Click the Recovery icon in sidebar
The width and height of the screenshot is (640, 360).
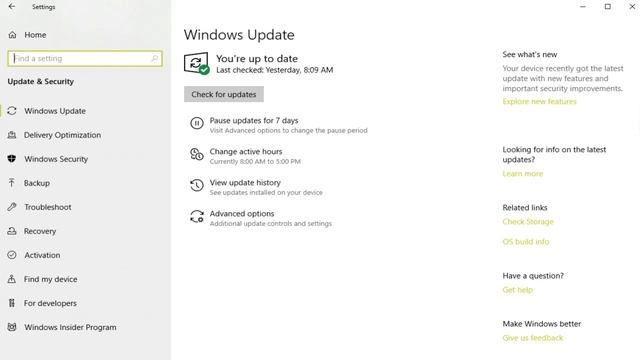[x=12, y=231]
